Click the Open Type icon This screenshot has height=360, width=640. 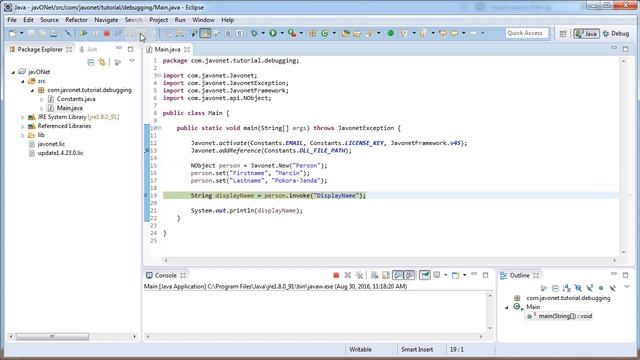346,33
